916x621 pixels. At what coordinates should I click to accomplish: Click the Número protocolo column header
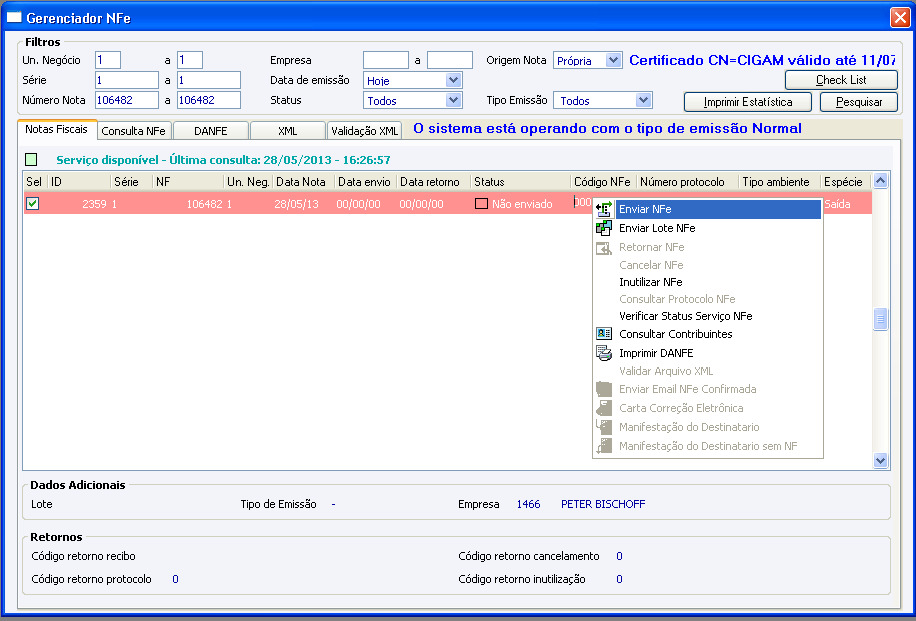[688, 182]
